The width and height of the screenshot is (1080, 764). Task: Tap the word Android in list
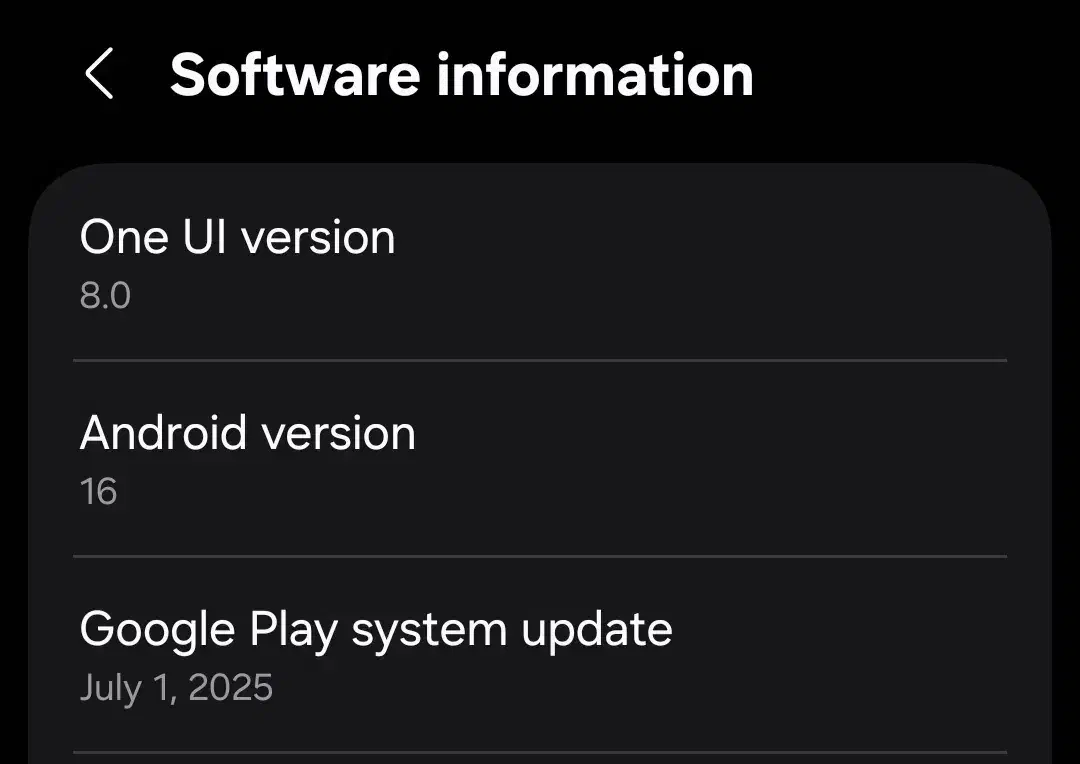point(163,434)
